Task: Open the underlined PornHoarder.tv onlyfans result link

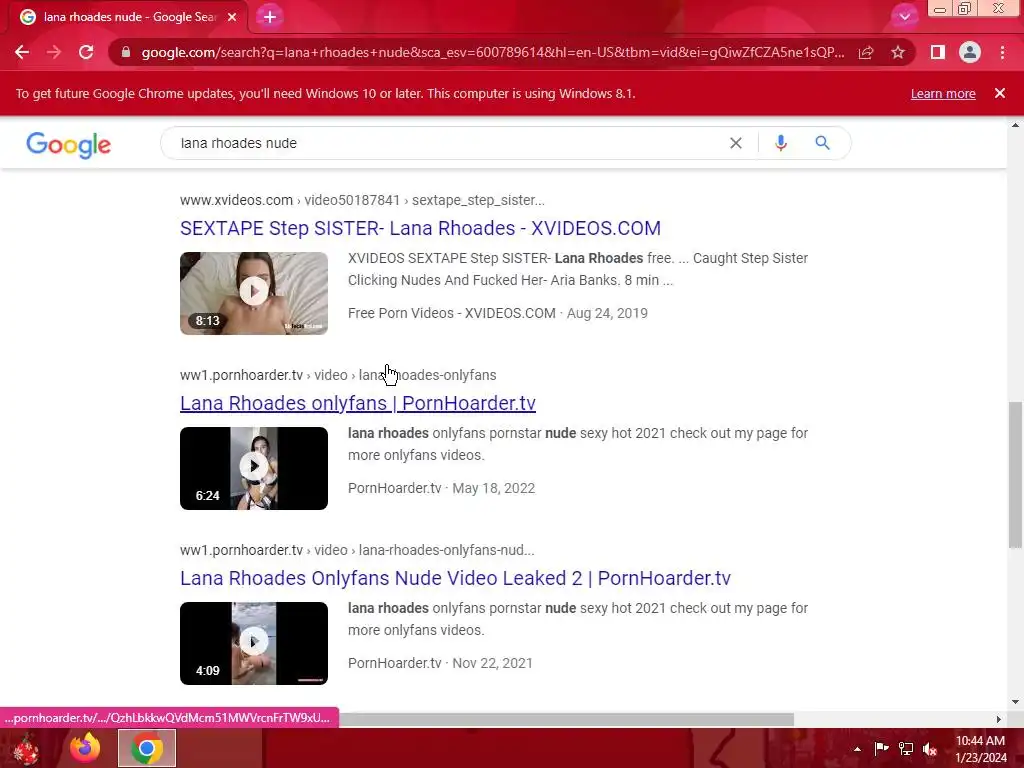Action: (x=358, y=403)
